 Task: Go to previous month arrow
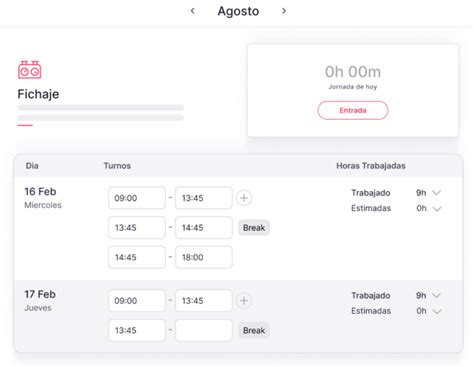coord(192,11)
